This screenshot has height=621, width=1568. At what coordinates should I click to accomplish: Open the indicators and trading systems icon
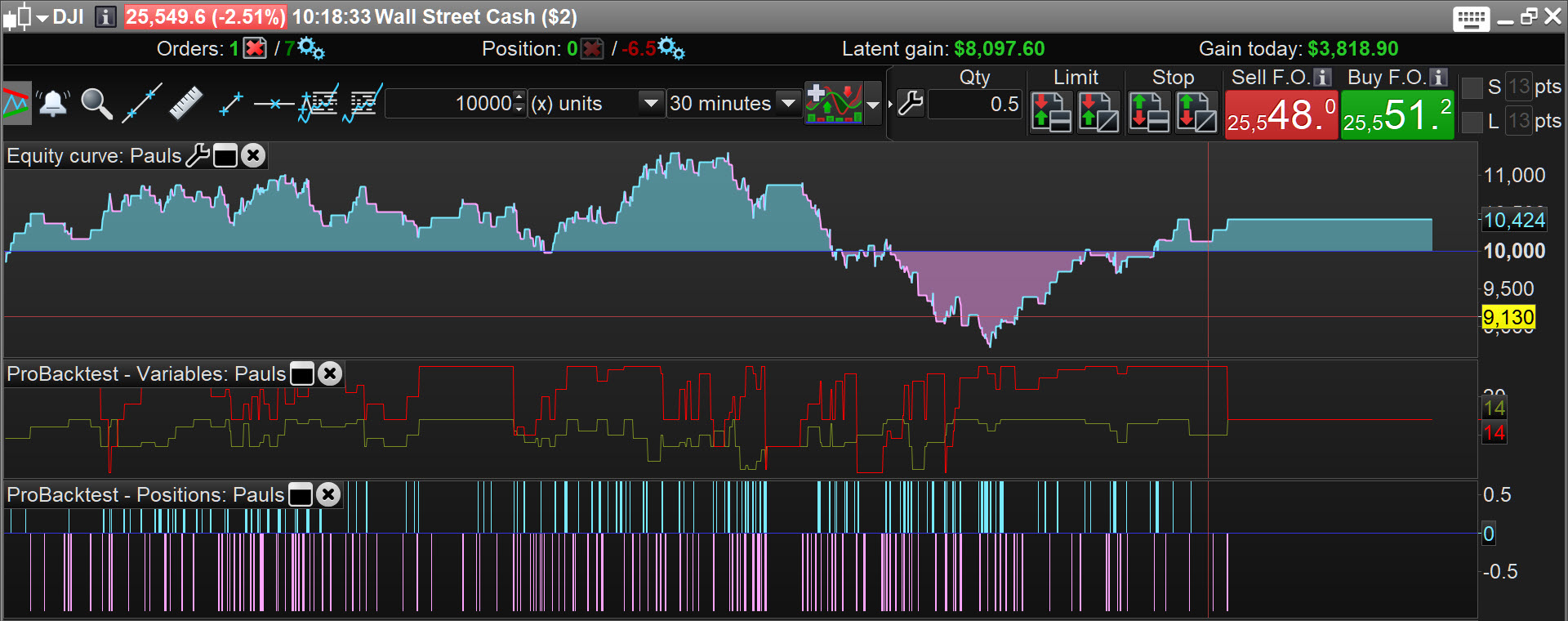click(x=834, y=104)
